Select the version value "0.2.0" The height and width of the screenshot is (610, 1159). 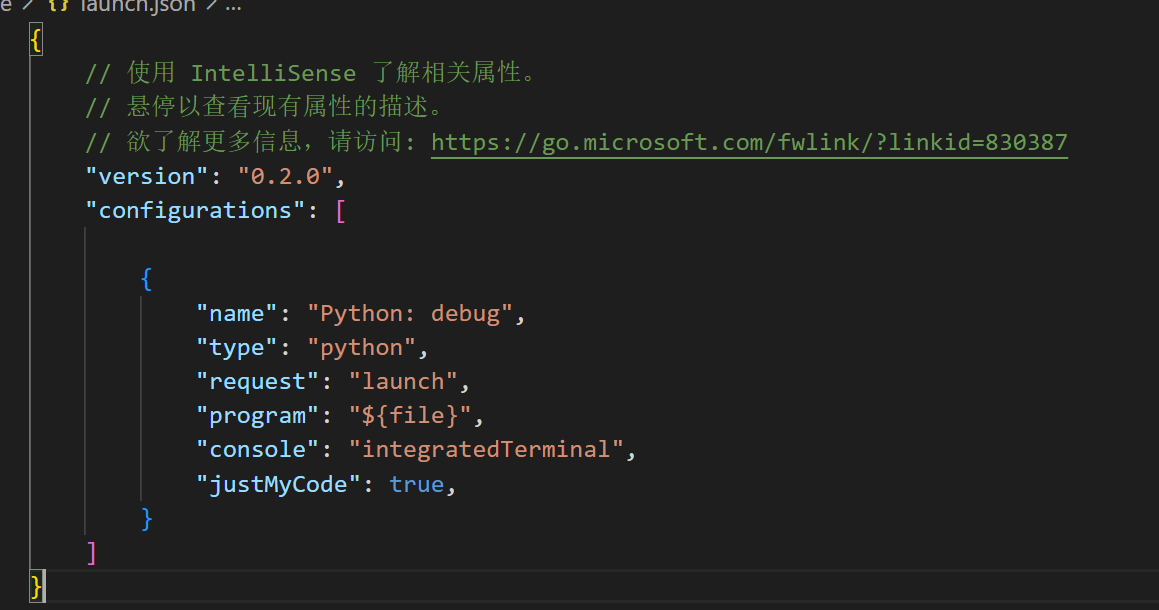tap(287, 176)
